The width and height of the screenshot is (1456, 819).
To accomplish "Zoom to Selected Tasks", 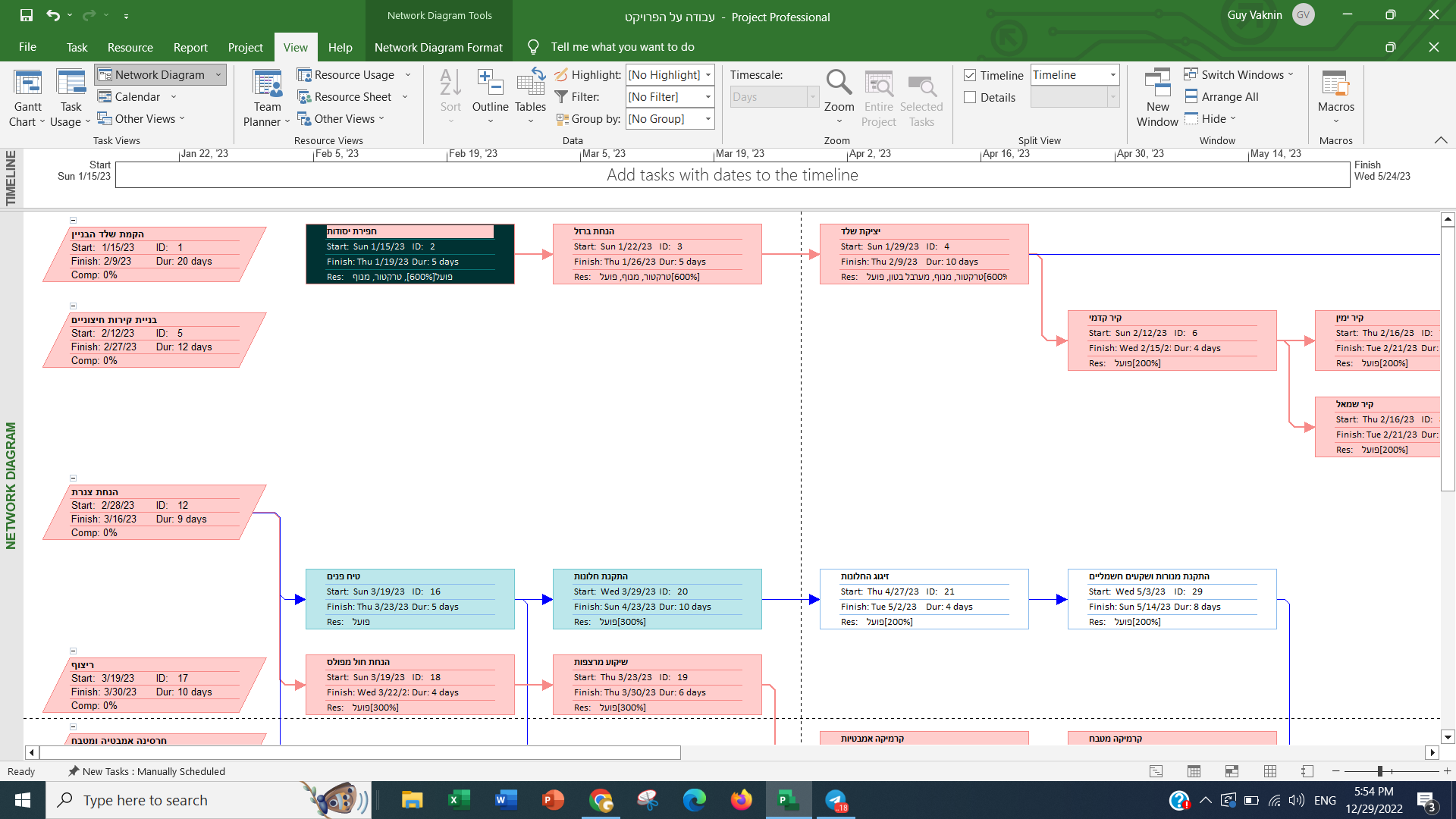I will tap(921, 97).
